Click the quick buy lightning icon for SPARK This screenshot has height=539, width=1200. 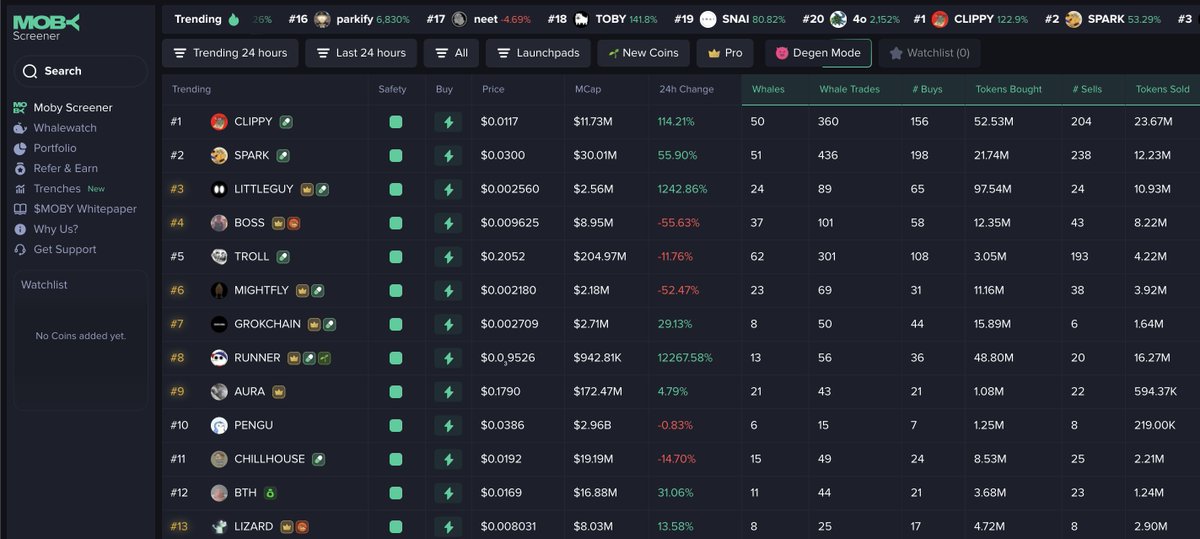[x=448, y=156]
